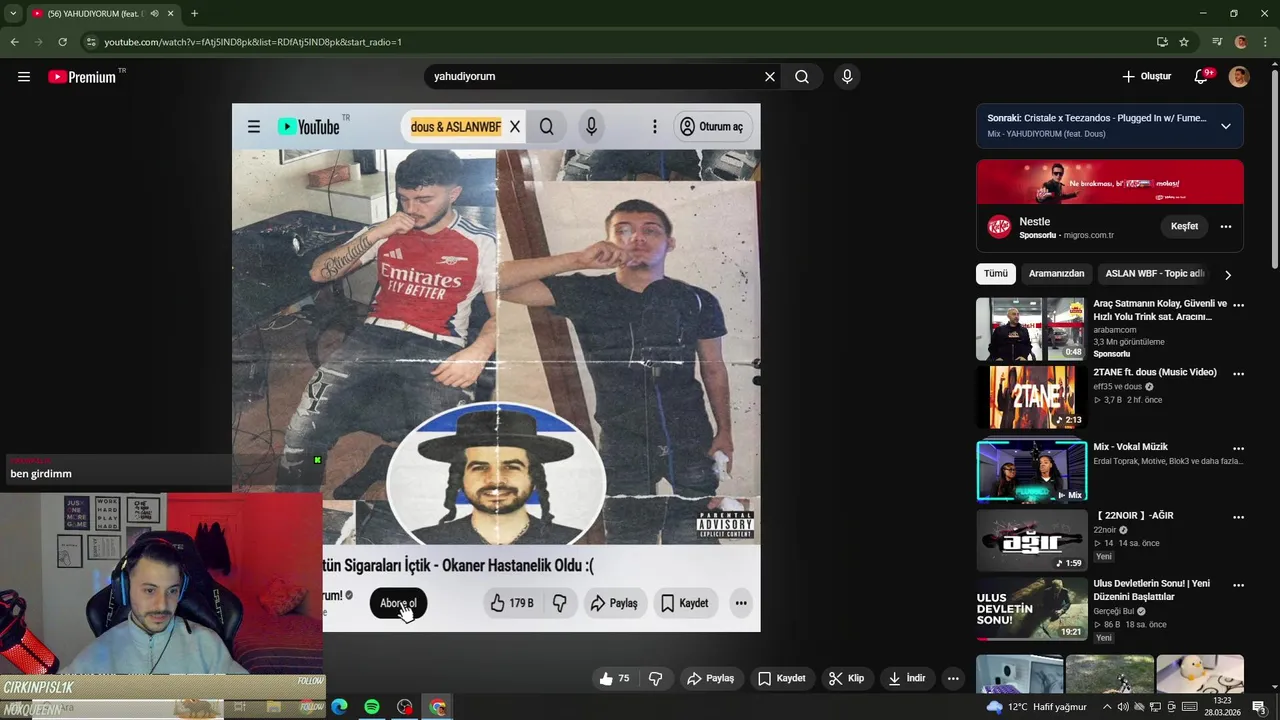Open options for 22NOIR -AĞIR video
The image size is (1280, 720).
click(x=1238, y=518)
